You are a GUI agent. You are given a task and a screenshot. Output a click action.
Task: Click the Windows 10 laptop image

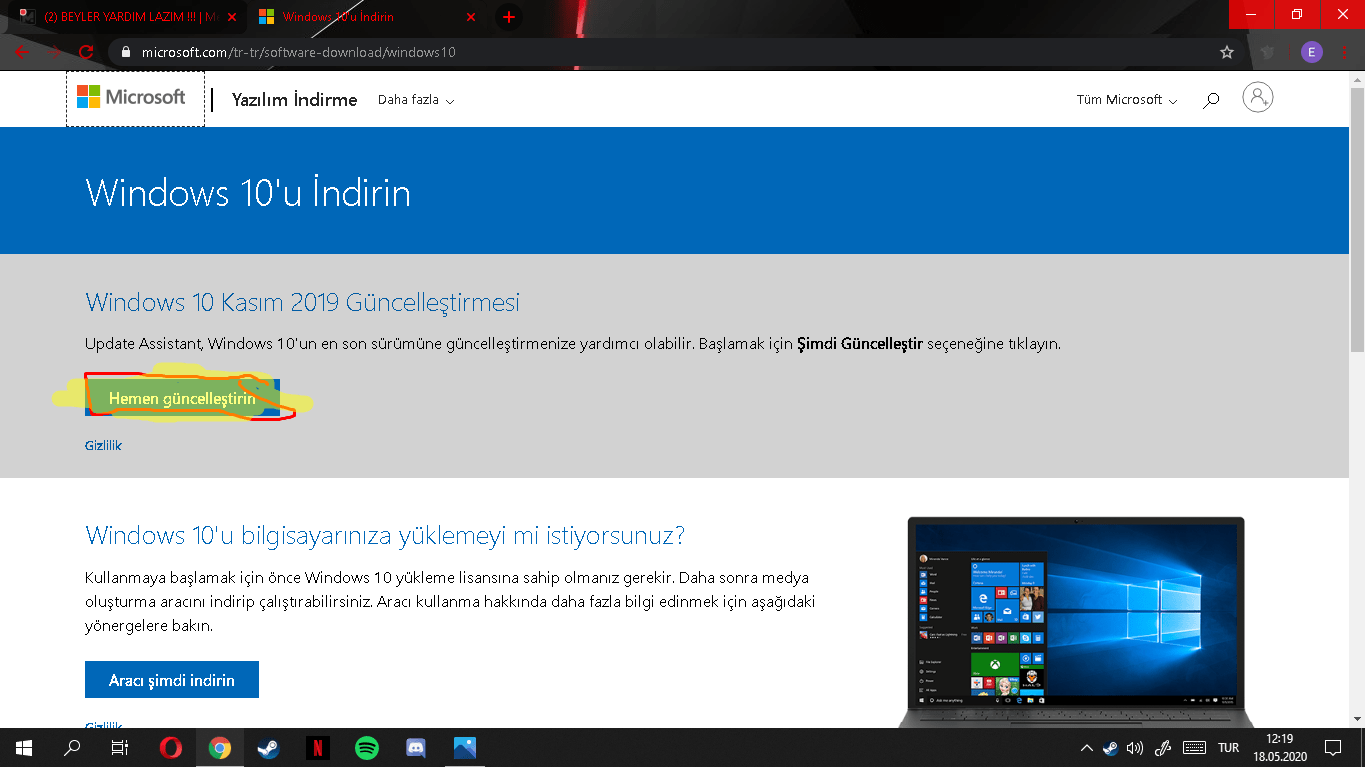point(1075,622)
